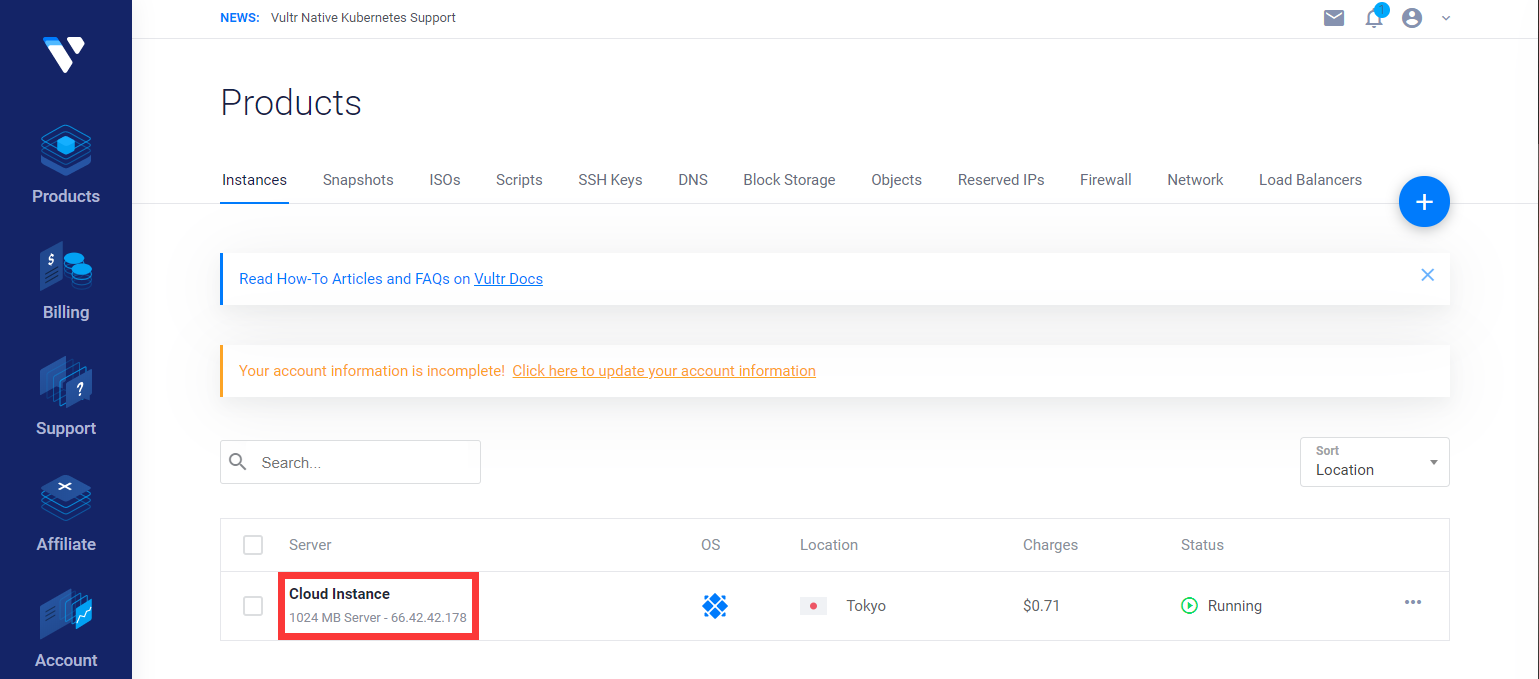Click the blue plus deploy button
The image size is (1539, 679).
(x=1424, y=202)
